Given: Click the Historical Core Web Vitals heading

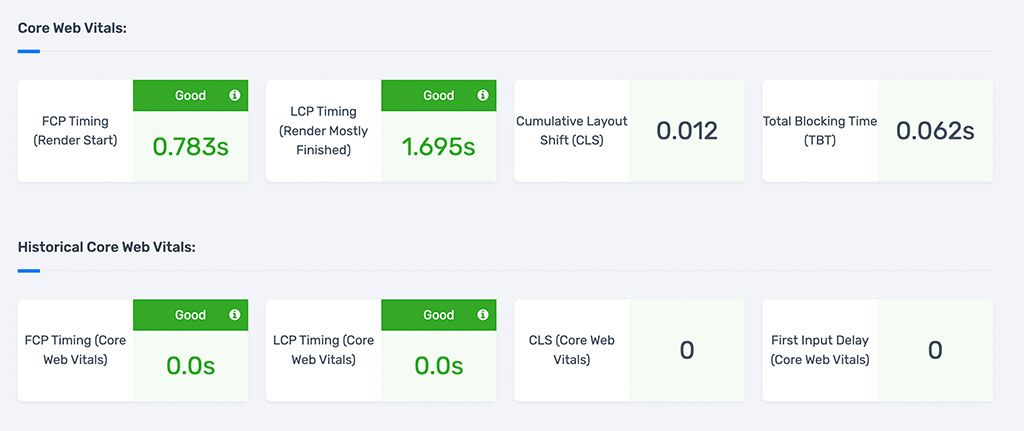Looking at the screenshot, I should [106, 246].
